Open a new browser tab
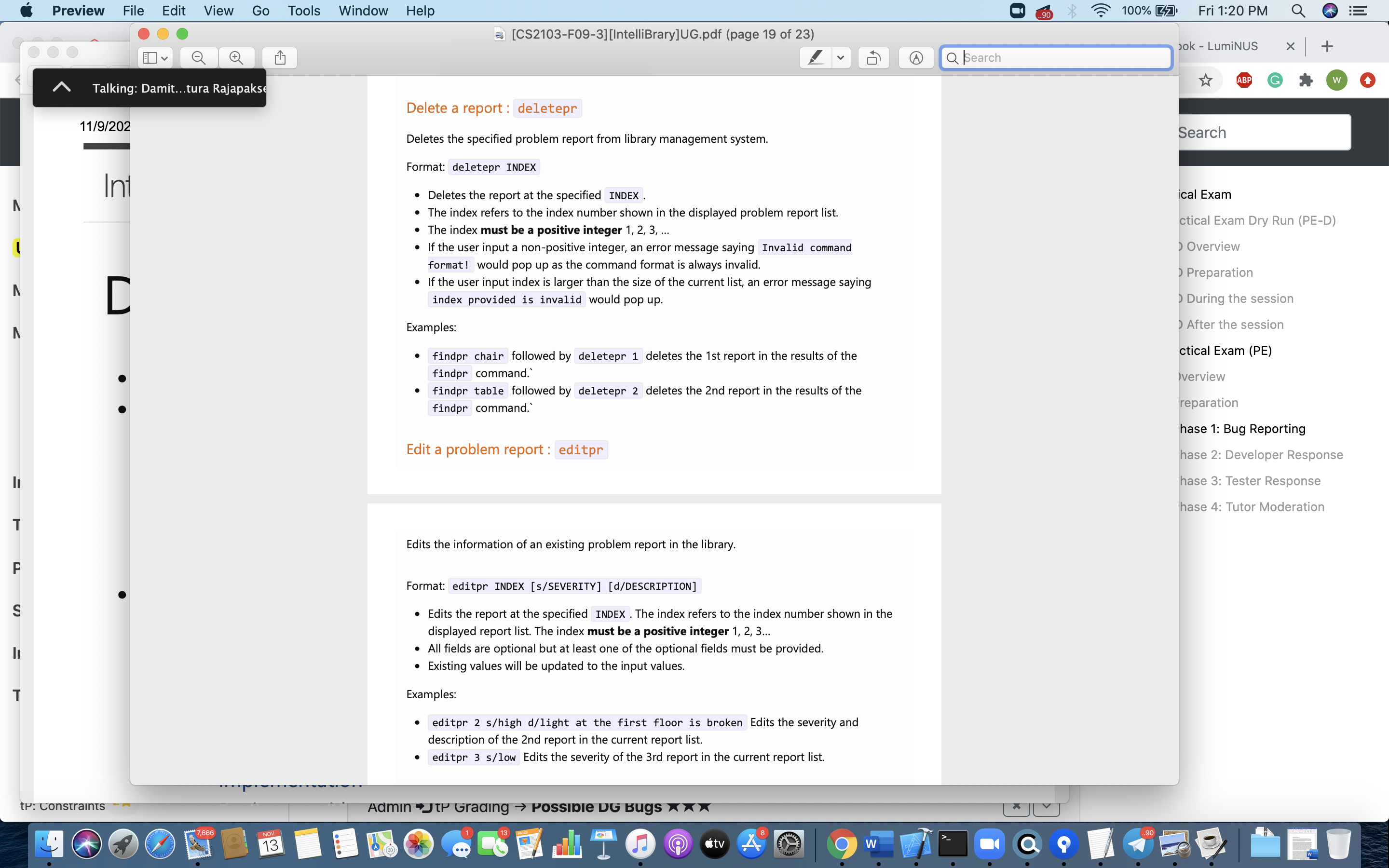1389x868 pixels. (1327, 46)
